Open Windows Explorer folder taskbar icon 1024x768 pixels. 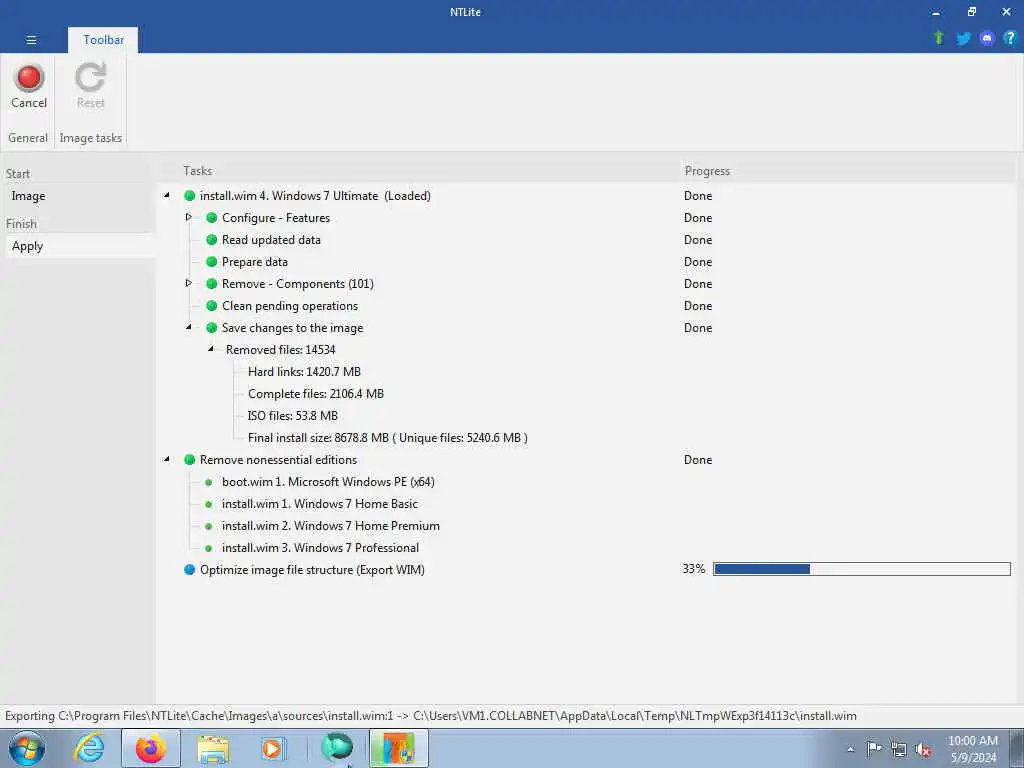(213, 749)
